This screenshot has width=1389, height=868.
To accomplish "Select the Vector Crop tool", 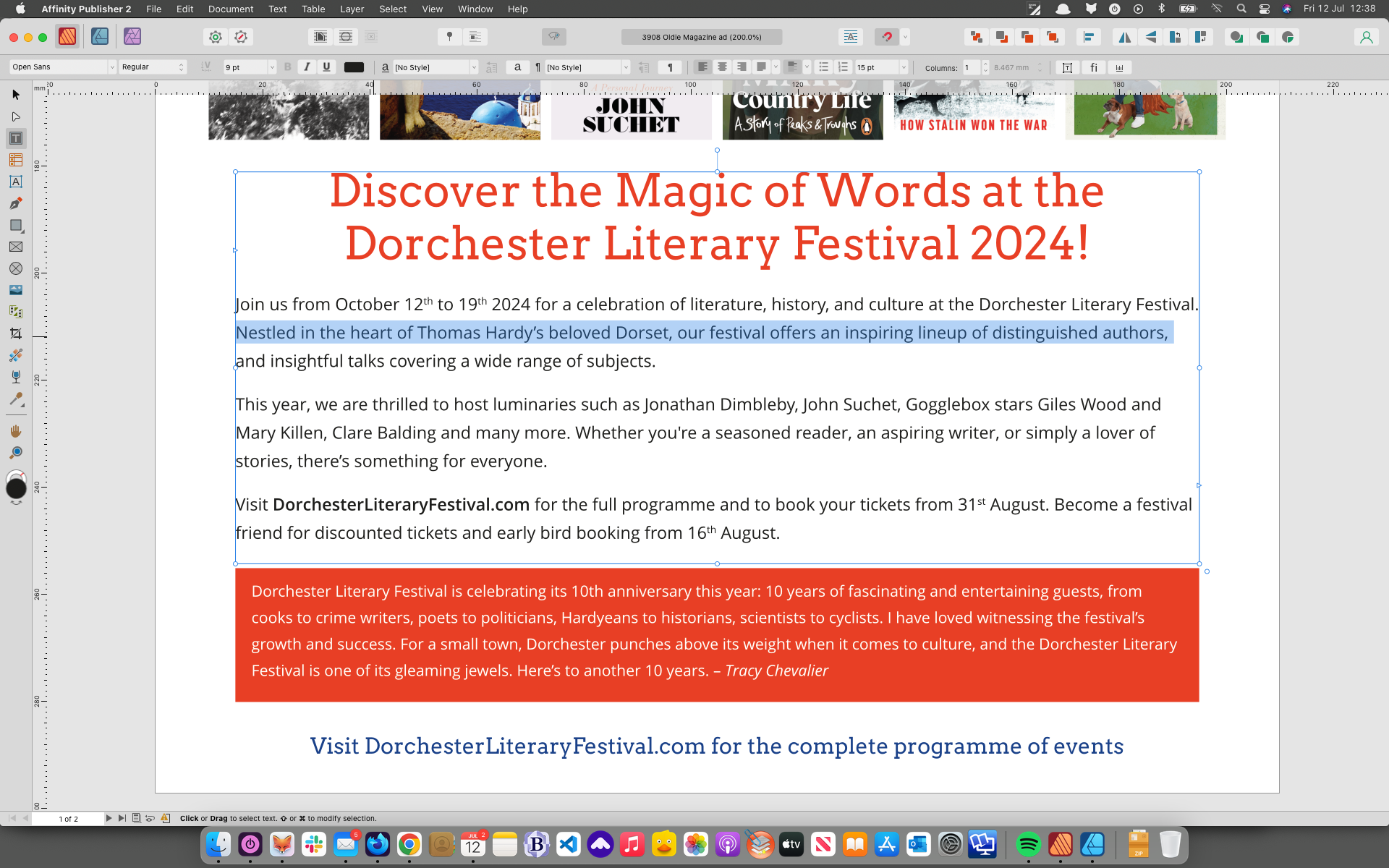I will (16, 333).
